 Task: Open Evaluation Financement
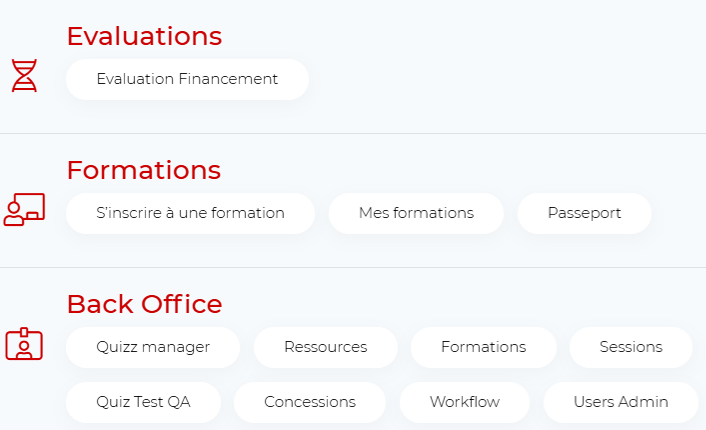pyautogui.click(x=187, y=79)
